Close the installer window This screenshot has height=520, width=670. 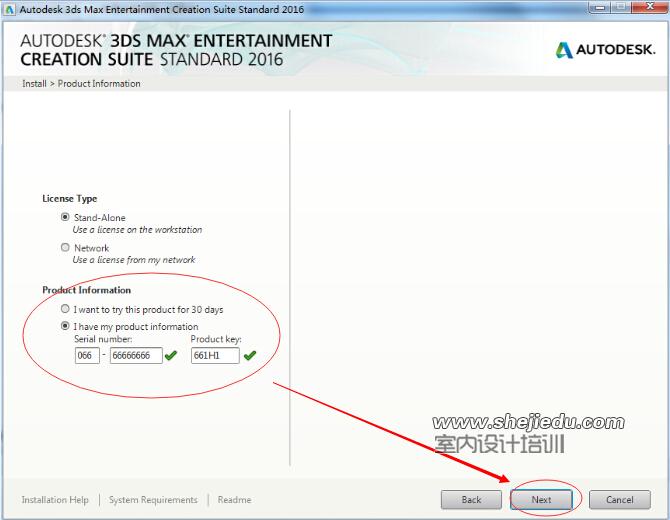click(650, 7)
